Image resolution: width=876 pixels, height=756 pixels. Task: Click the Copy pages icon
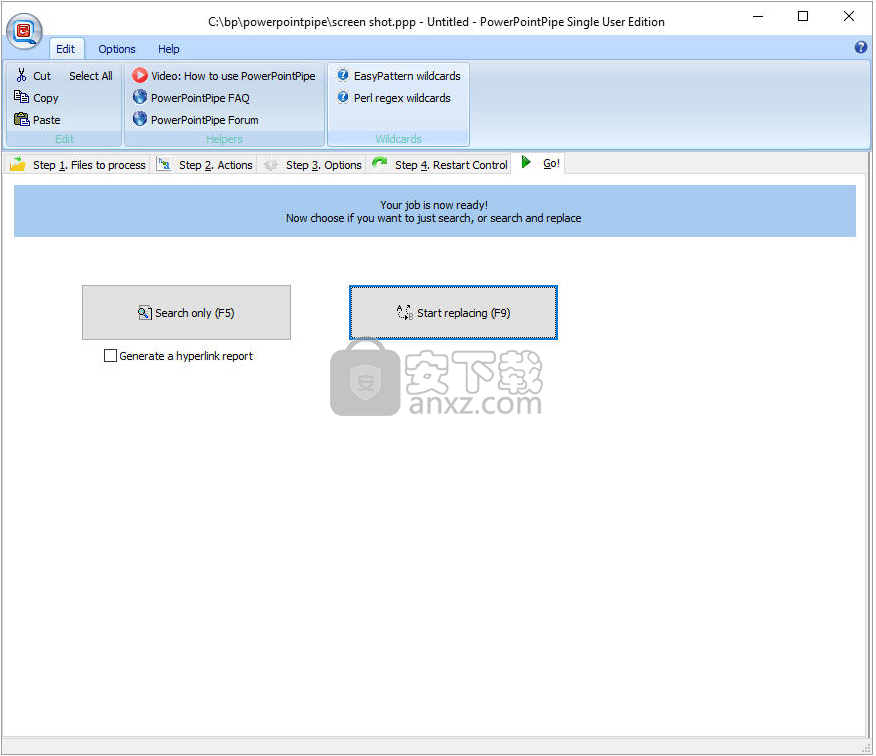(21, 97)
